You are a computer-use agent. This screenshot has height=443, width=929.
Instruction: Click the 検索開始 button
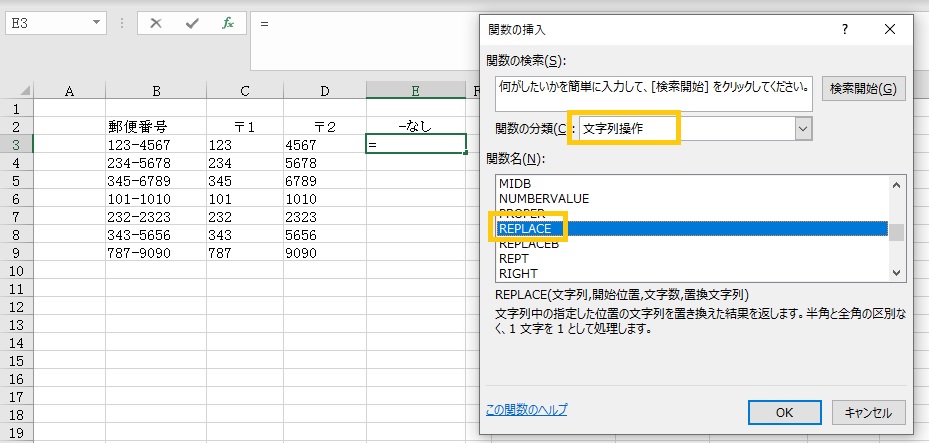(x=865, y=88)
